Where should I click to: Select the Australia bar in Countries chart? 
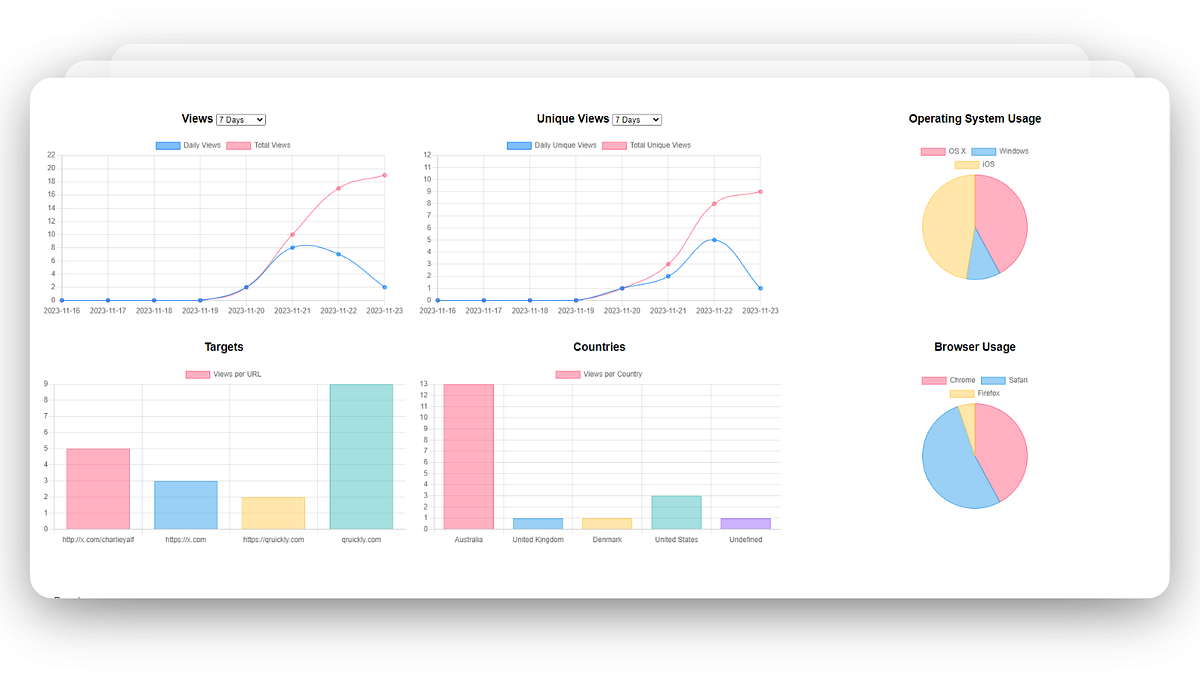click(x=469, y=455)
